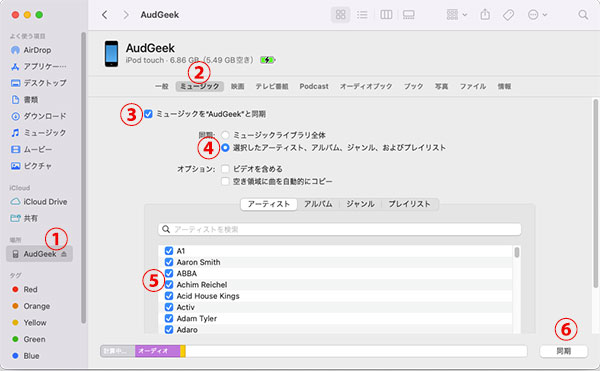Viewport: 600px width, 371px height.
Task: Select ミュージックライブラリ全体 radio button
Action: pos(225,135)
